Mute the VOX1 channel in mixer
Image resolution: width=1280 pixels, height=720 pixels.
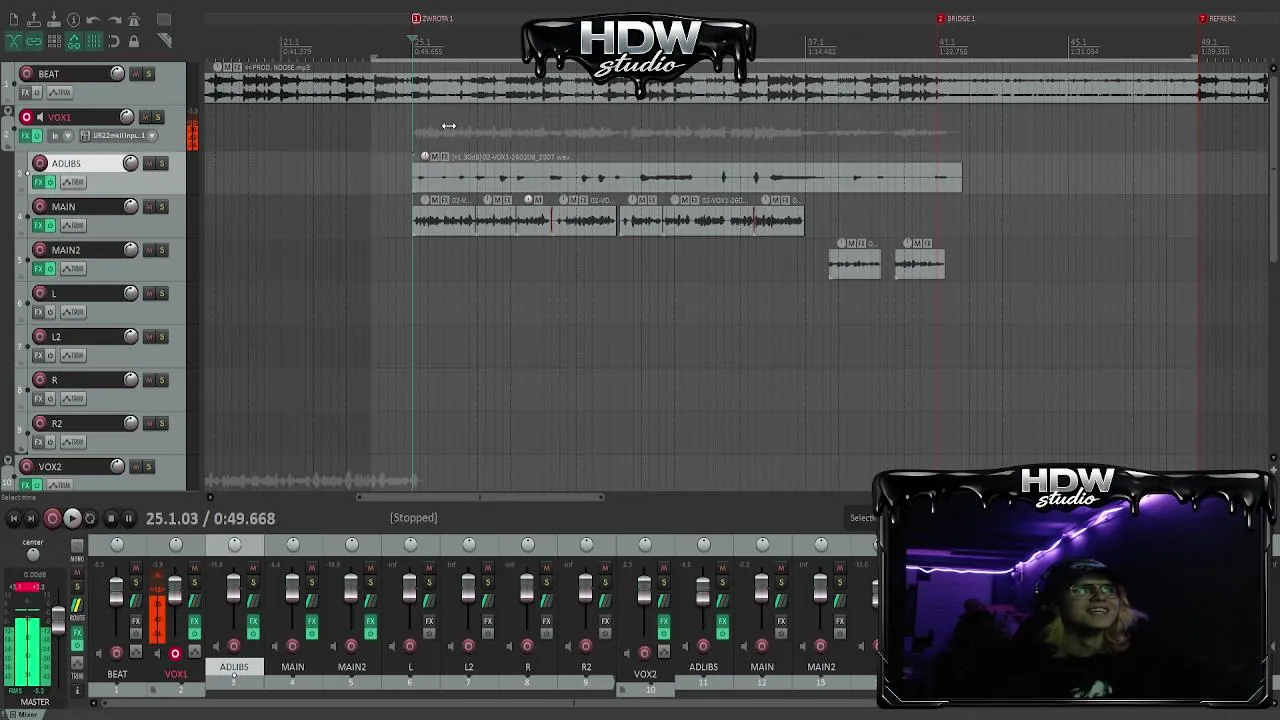[x=194, y=568]
